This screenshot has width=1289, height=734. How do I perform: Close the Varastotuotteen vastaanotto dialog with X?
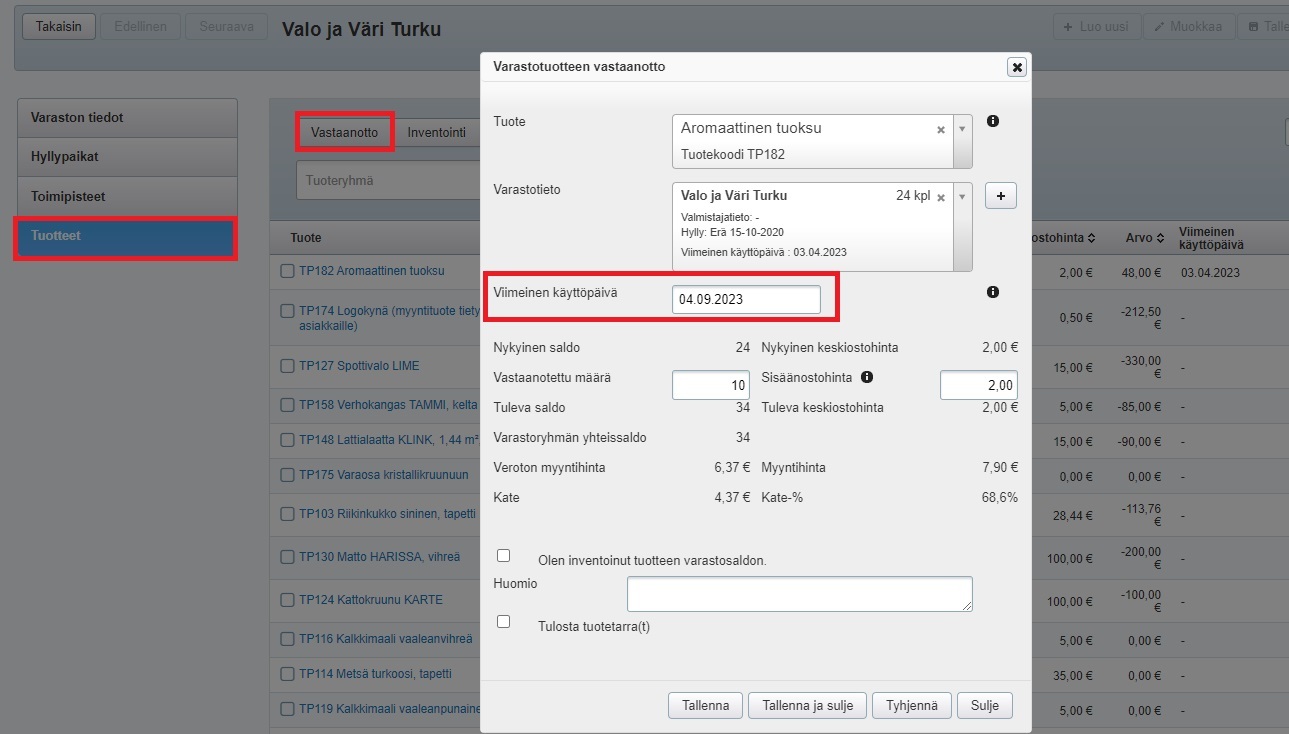click(1017, 67)
